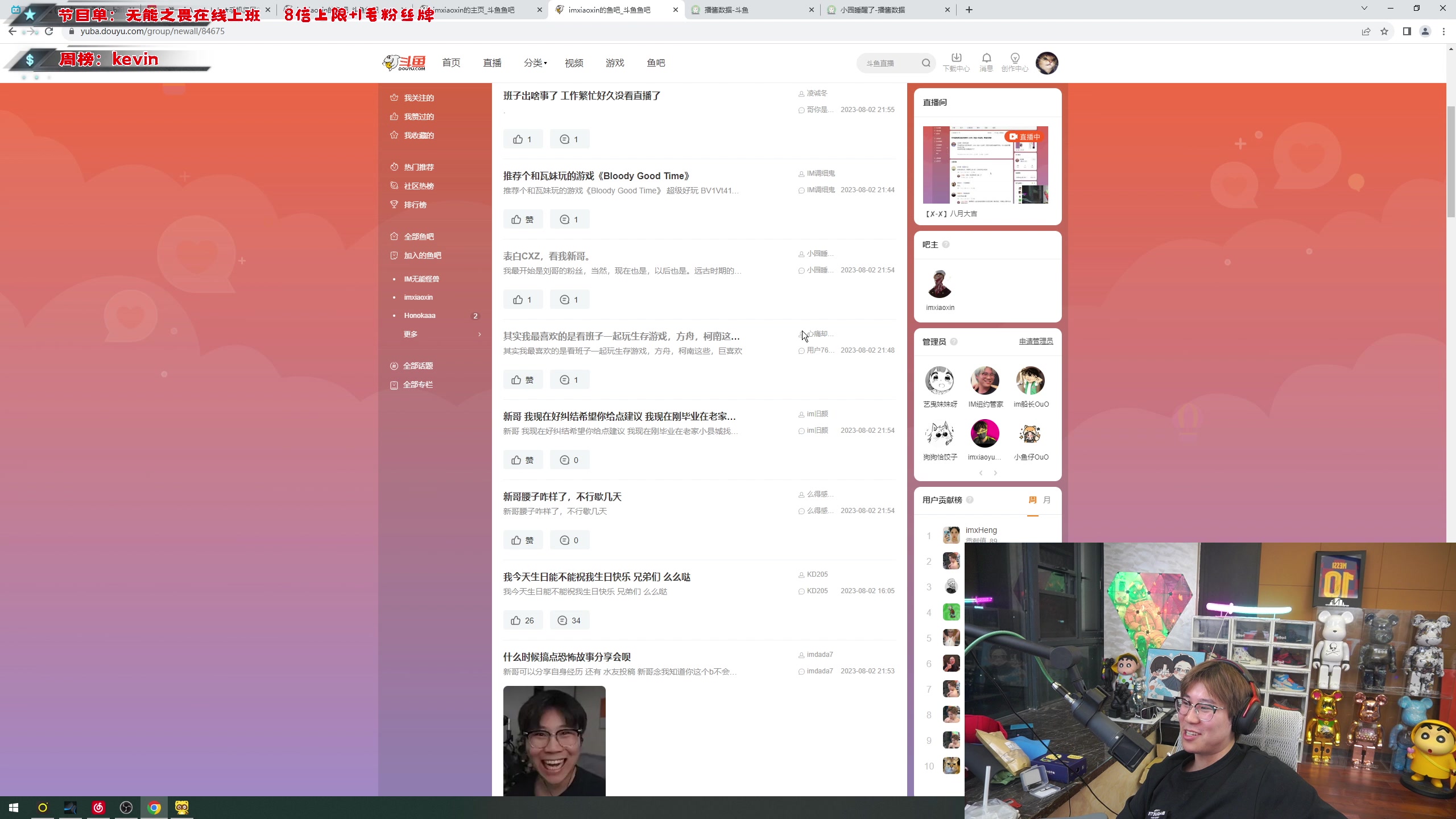Click the 排行榜 trophy icon in sidebar
Image resolution: width=1456 pixels, height=819 pixels.
point(394,204)
